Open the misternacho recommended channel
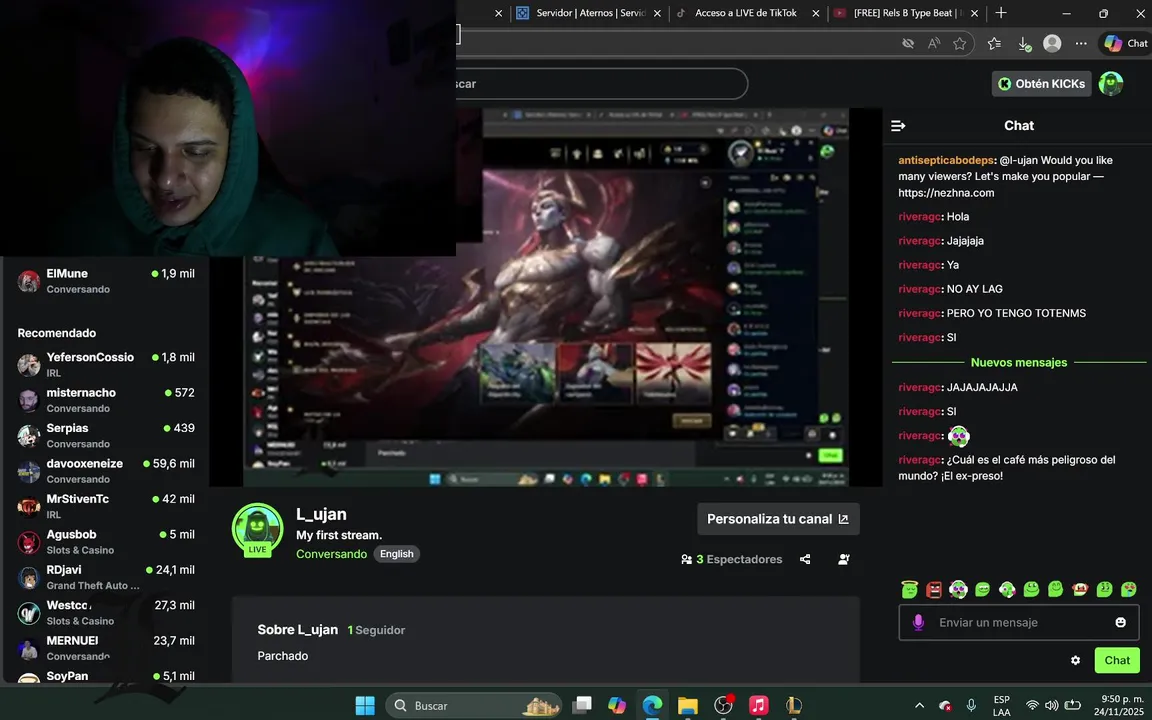Screen dimensions: 1152x720 coord(106,400)
